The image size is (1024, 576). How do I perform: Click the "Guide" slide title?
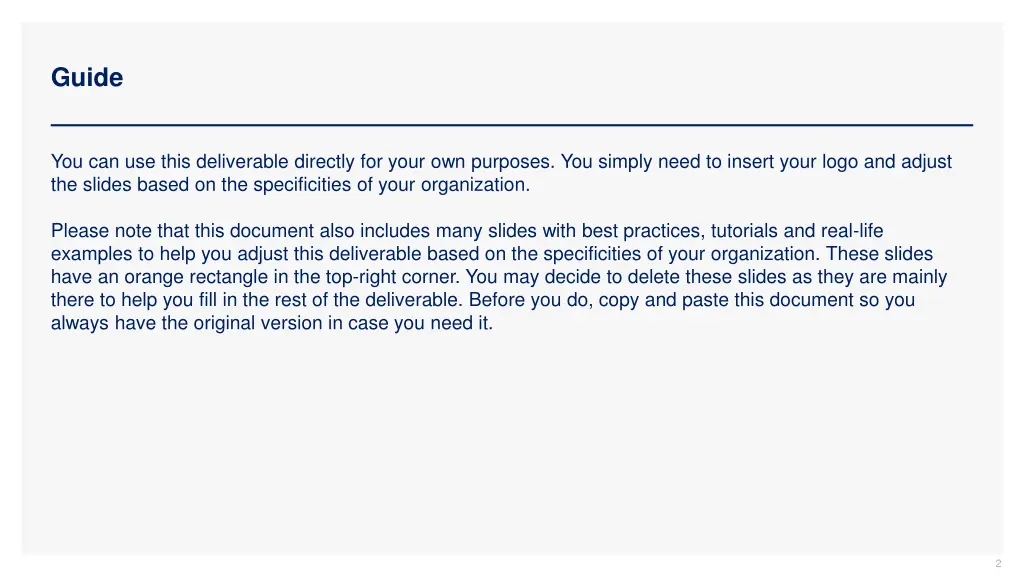[x=87, y=78]
